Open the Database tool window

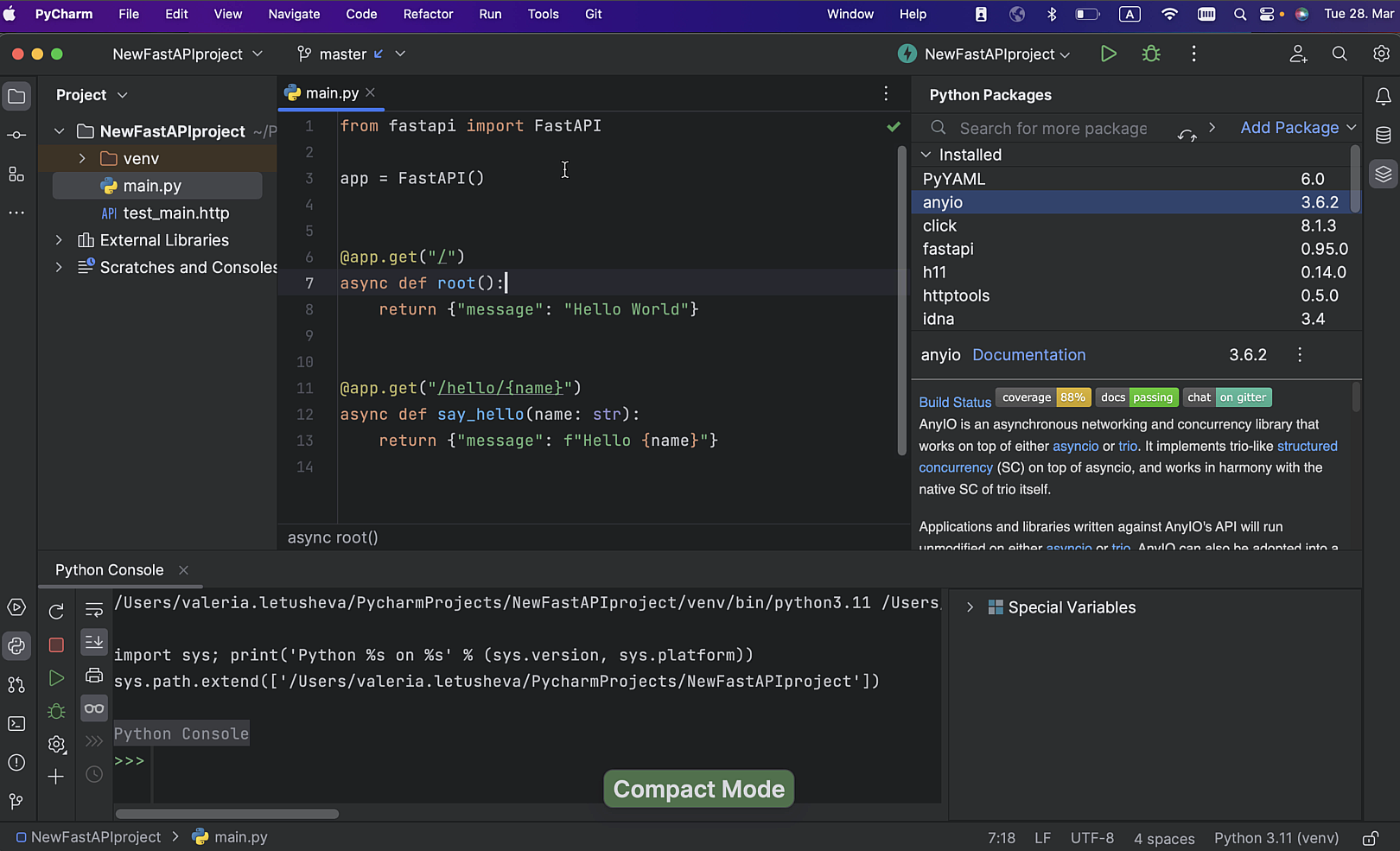[1383, 136]
